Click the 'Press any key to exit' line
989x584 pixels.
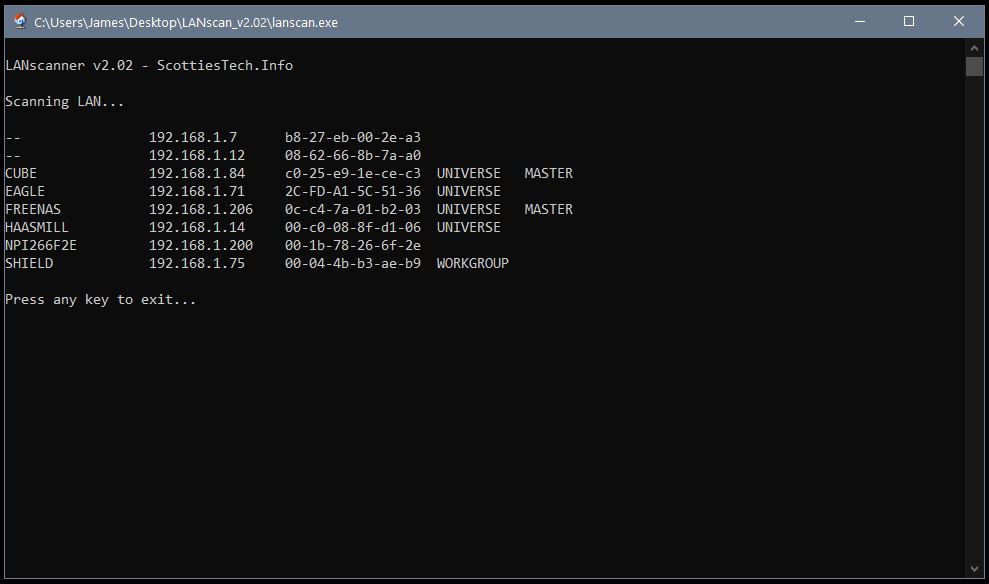(100, 300)
